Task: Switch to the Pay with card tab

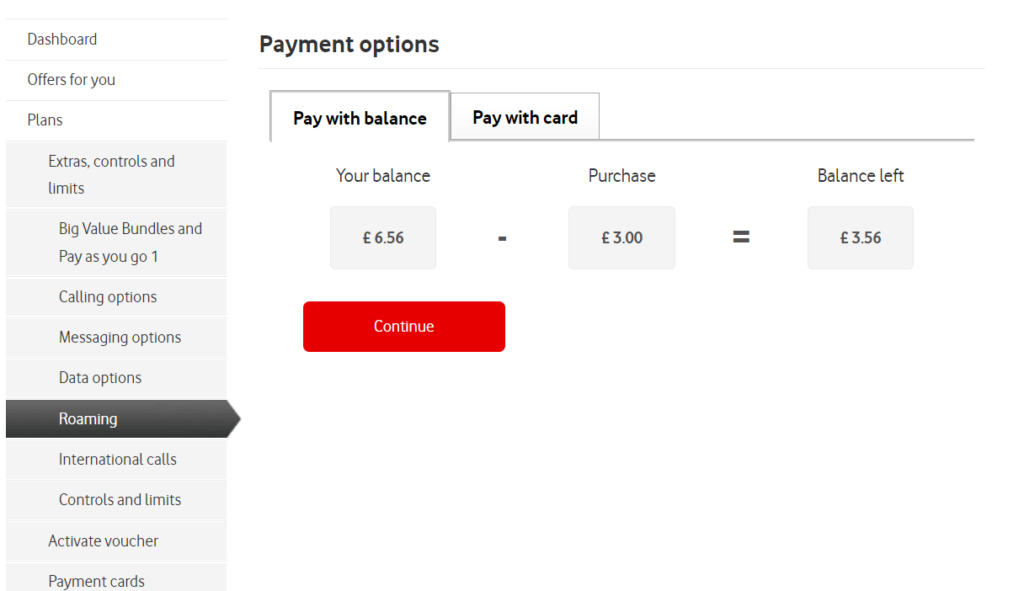Action: tap(525, 117)
